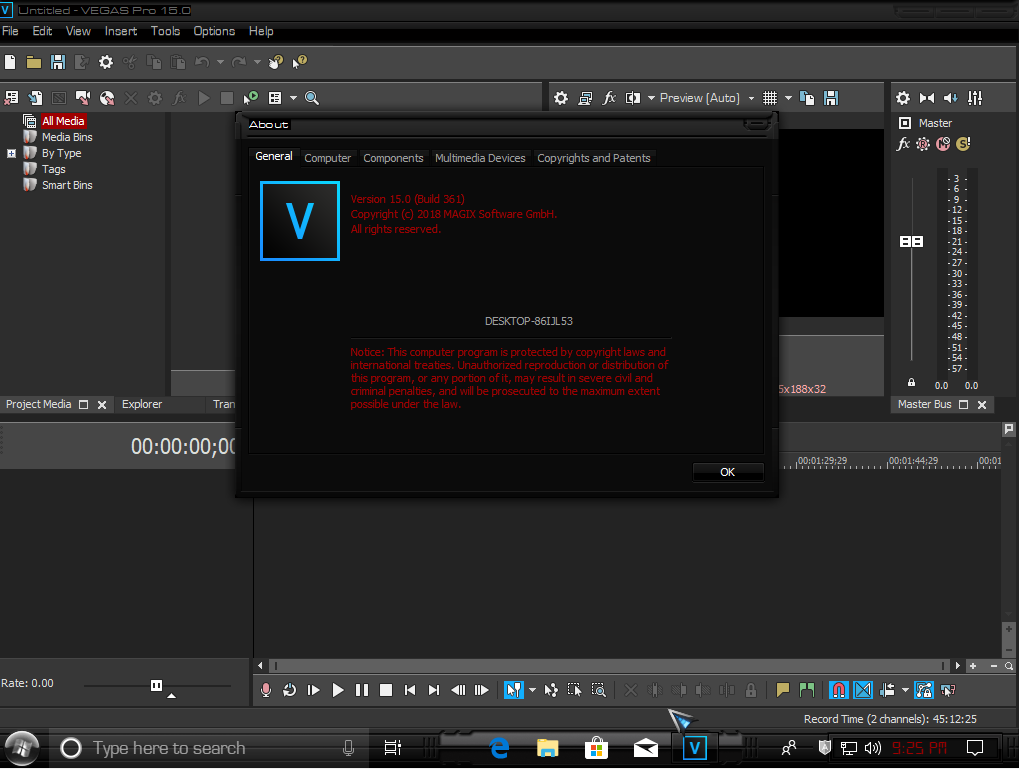The image size is (1019, 769).
Task: Click Play From Start in transport
Action: (x=314, y=690)
